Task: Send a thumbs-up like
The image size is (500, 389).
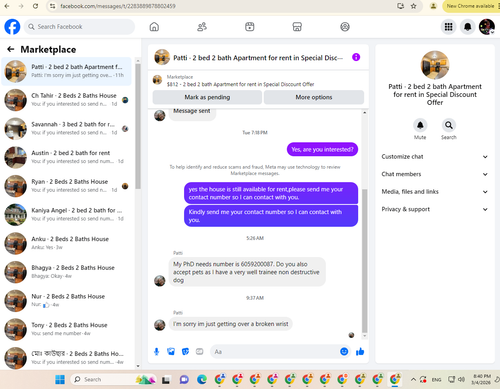Action: 360,351
